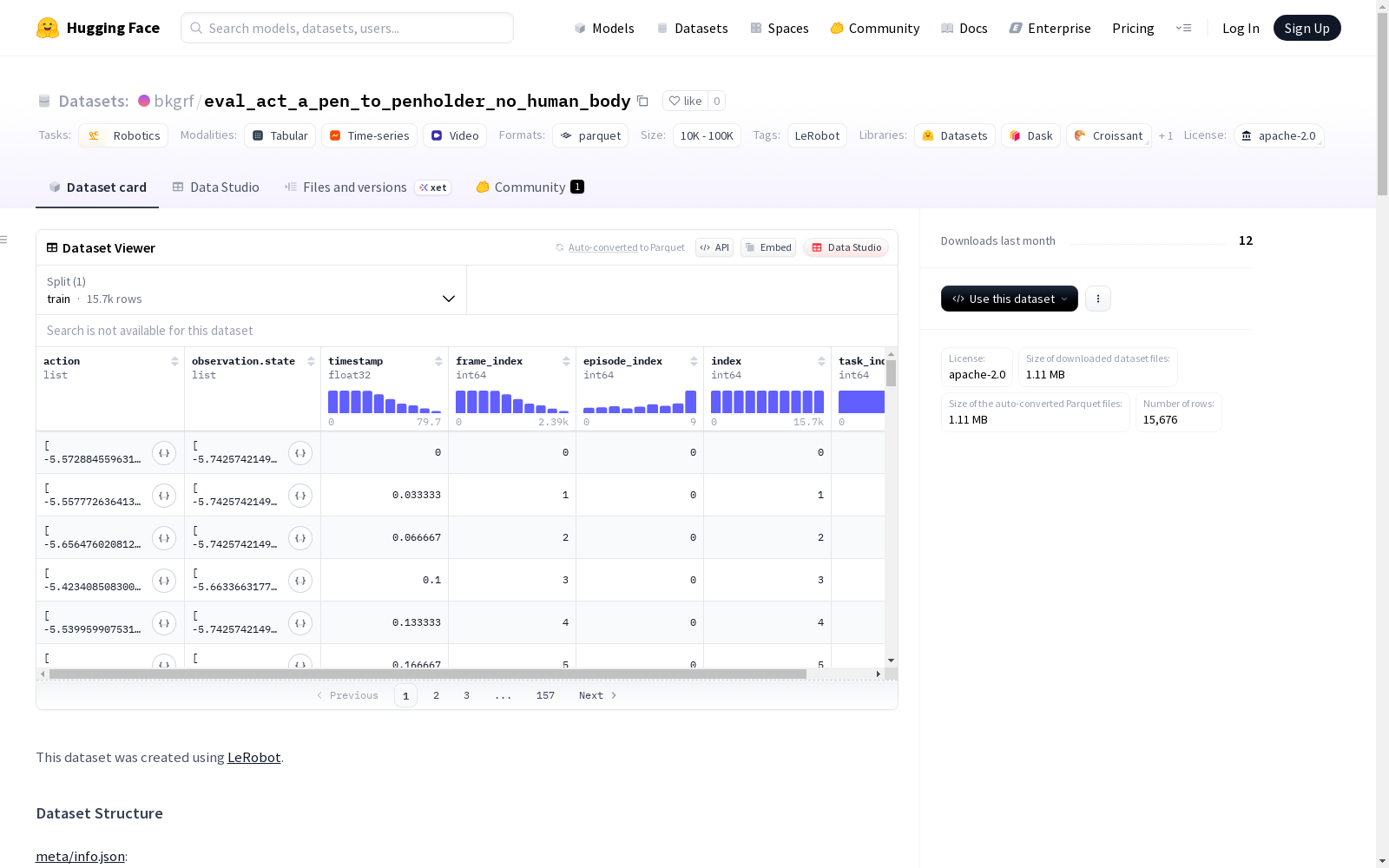Switch to the Data Studio tab

click(x=216, y=187)
